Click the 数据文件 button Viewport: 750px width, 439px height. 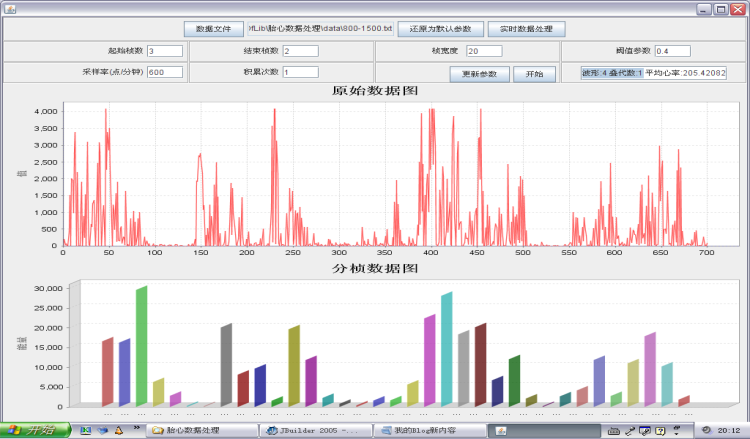(x=214, y=29)
